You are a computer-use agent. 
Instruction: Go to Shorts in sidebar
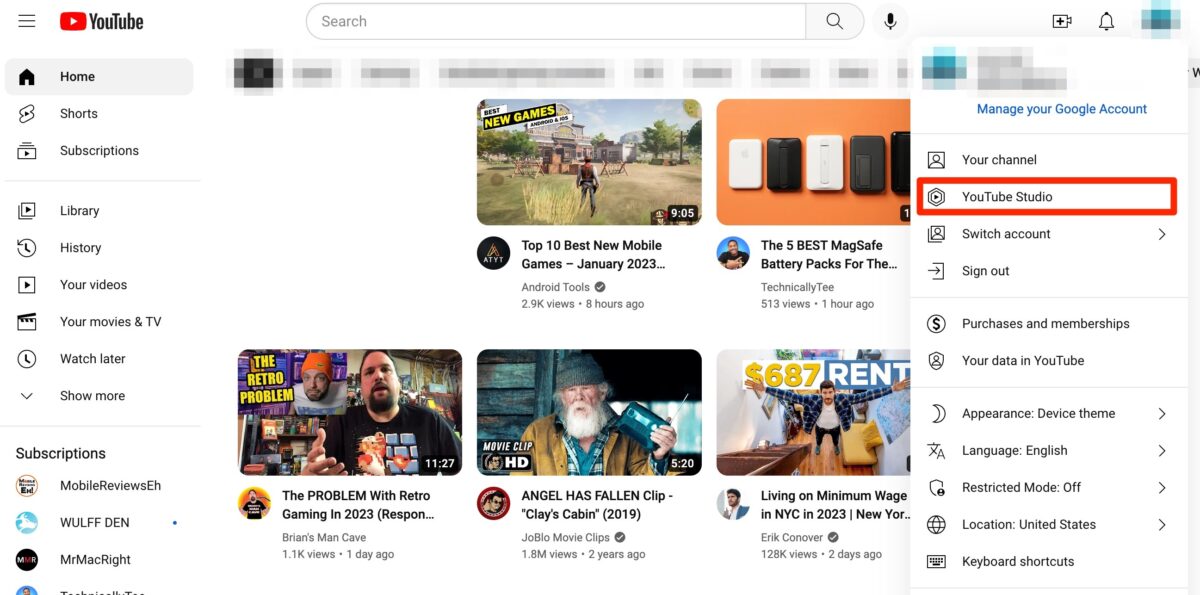click(78, 114)
